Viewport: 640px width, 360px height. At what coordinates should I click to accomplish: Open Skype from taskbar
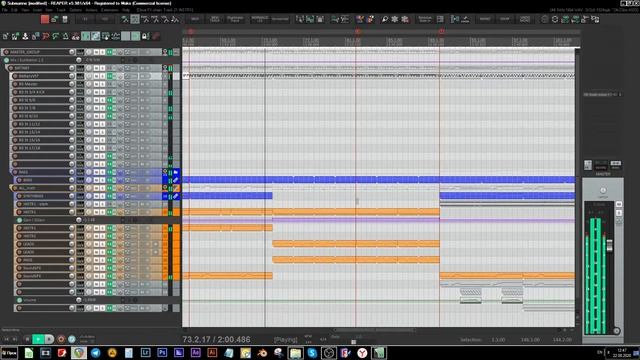312,353
